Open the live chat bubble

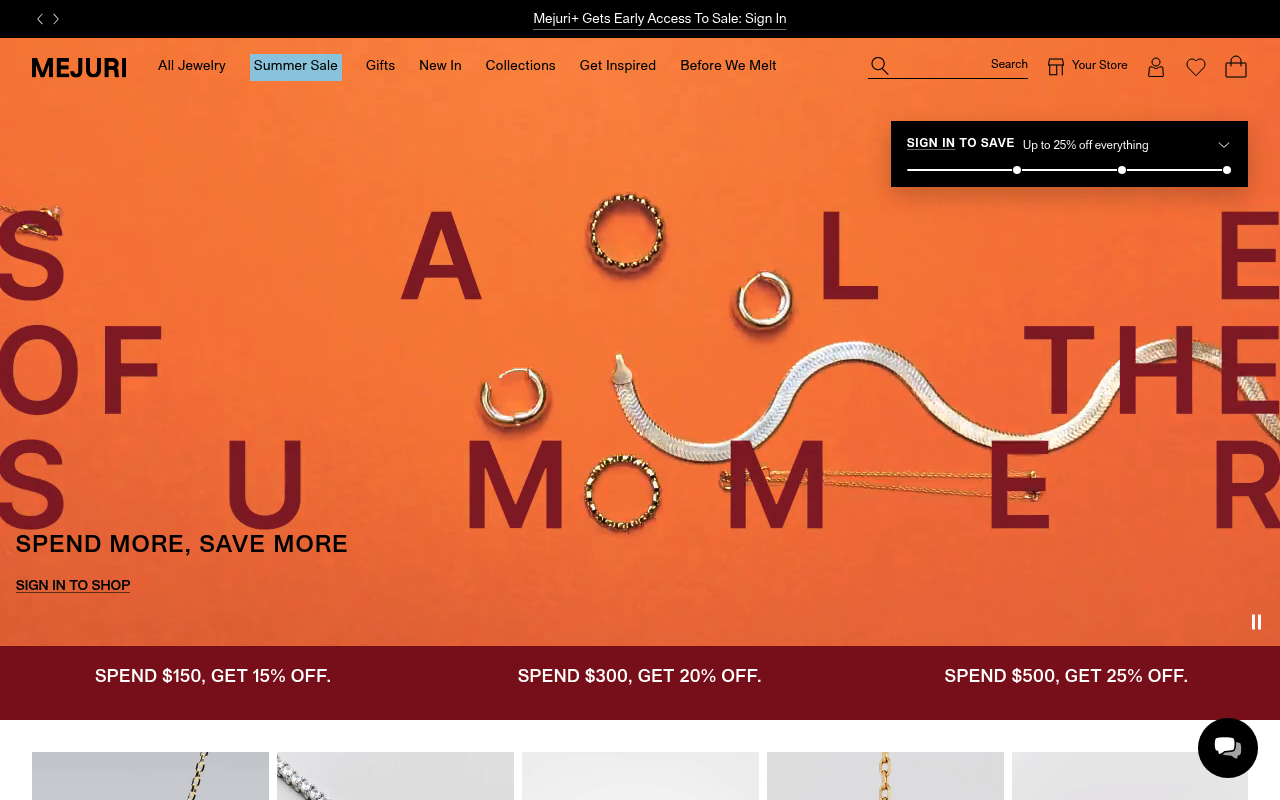[1228, 748]
